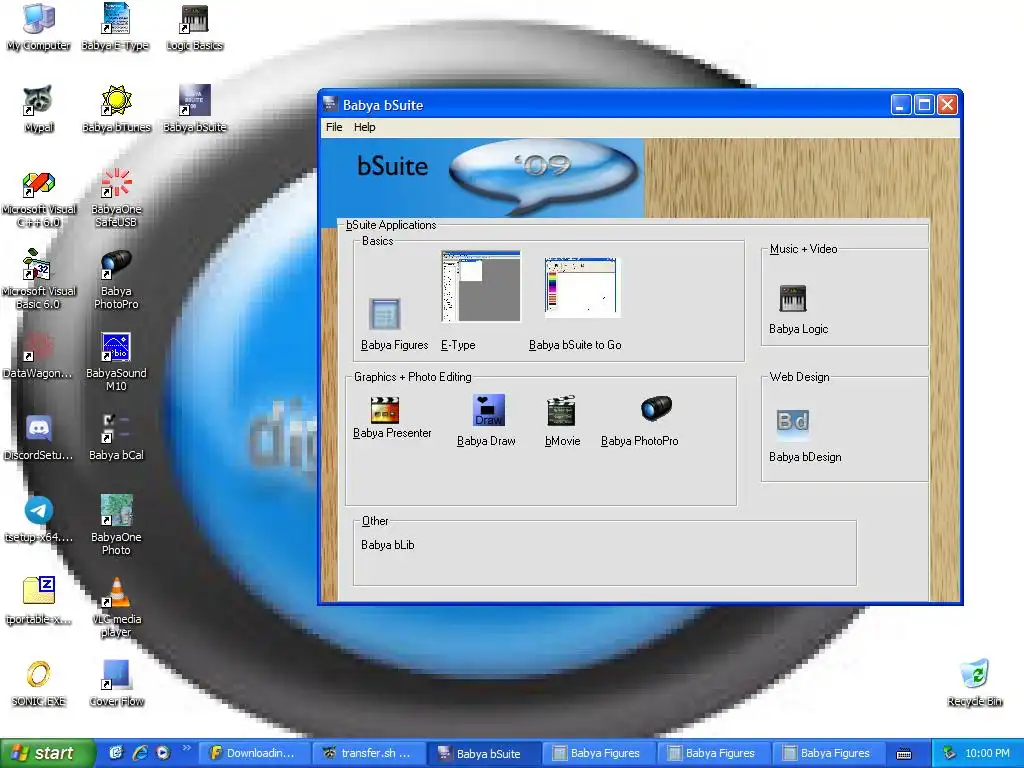
Task: Select Babya bCal desktop shortcut
Action: (x=116, y=438)
